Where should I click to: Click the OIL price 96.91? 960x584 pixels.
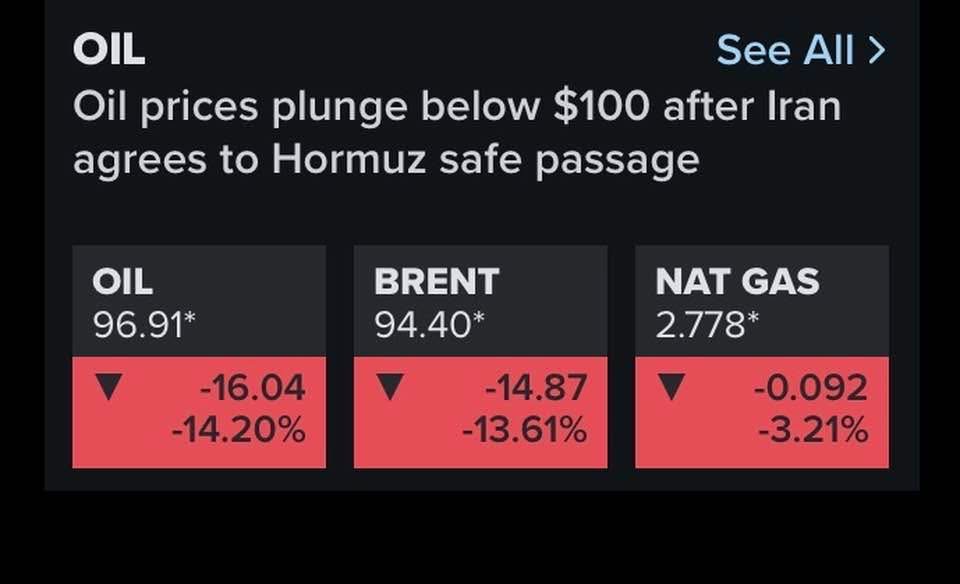[137, 324]
